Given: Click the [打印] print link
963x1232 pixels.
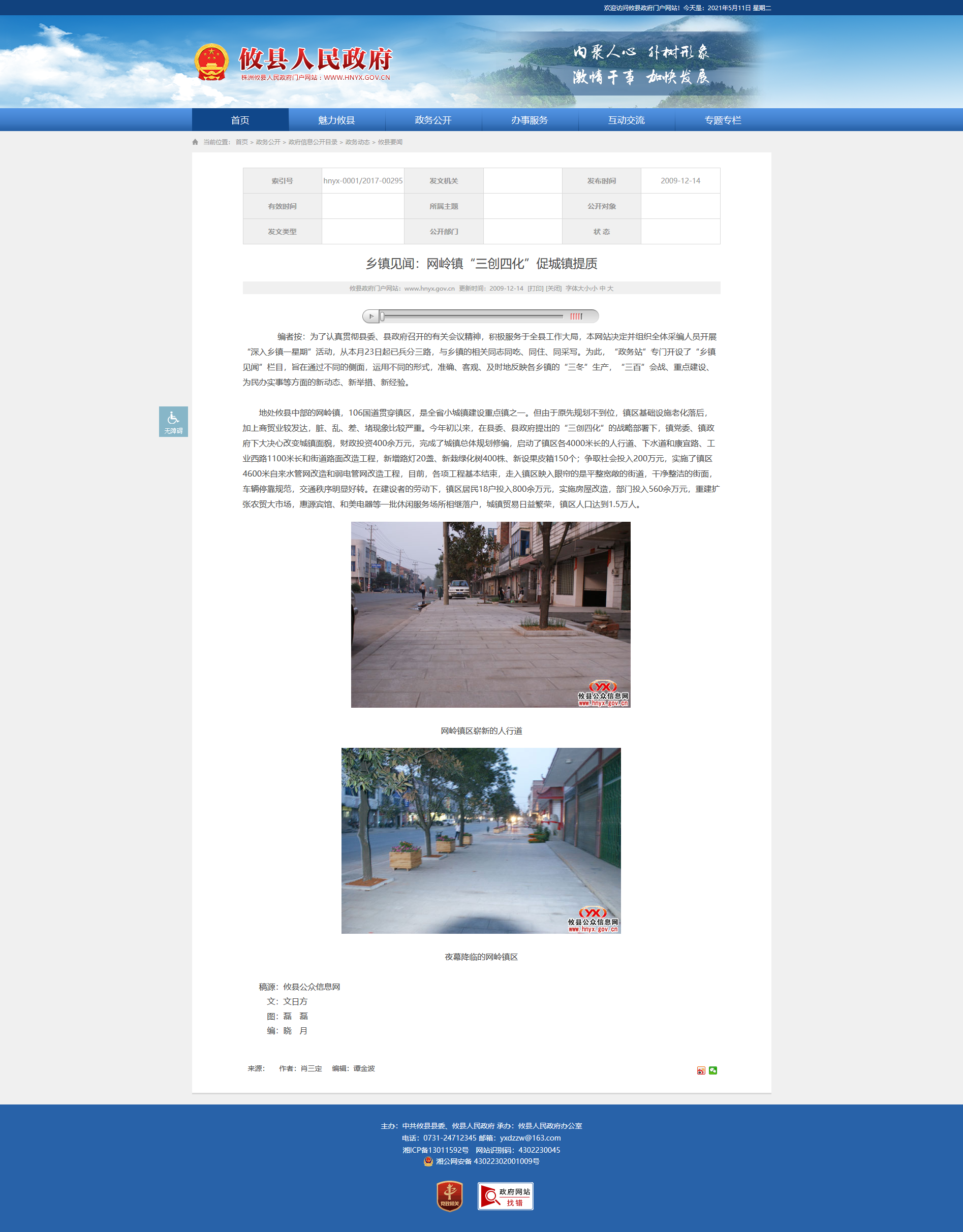Looking at the screenshot, I should coord(536,288).
